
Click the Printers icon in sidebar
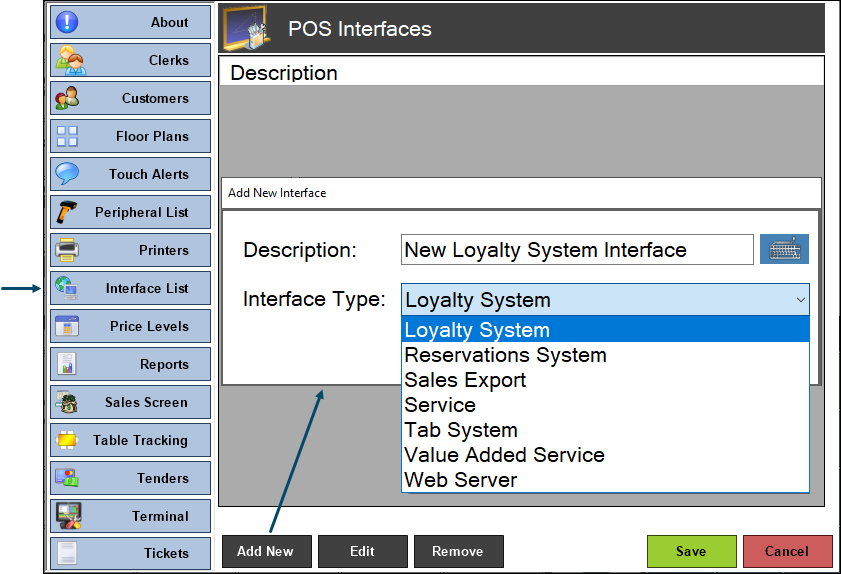click(x=67, y=250)
